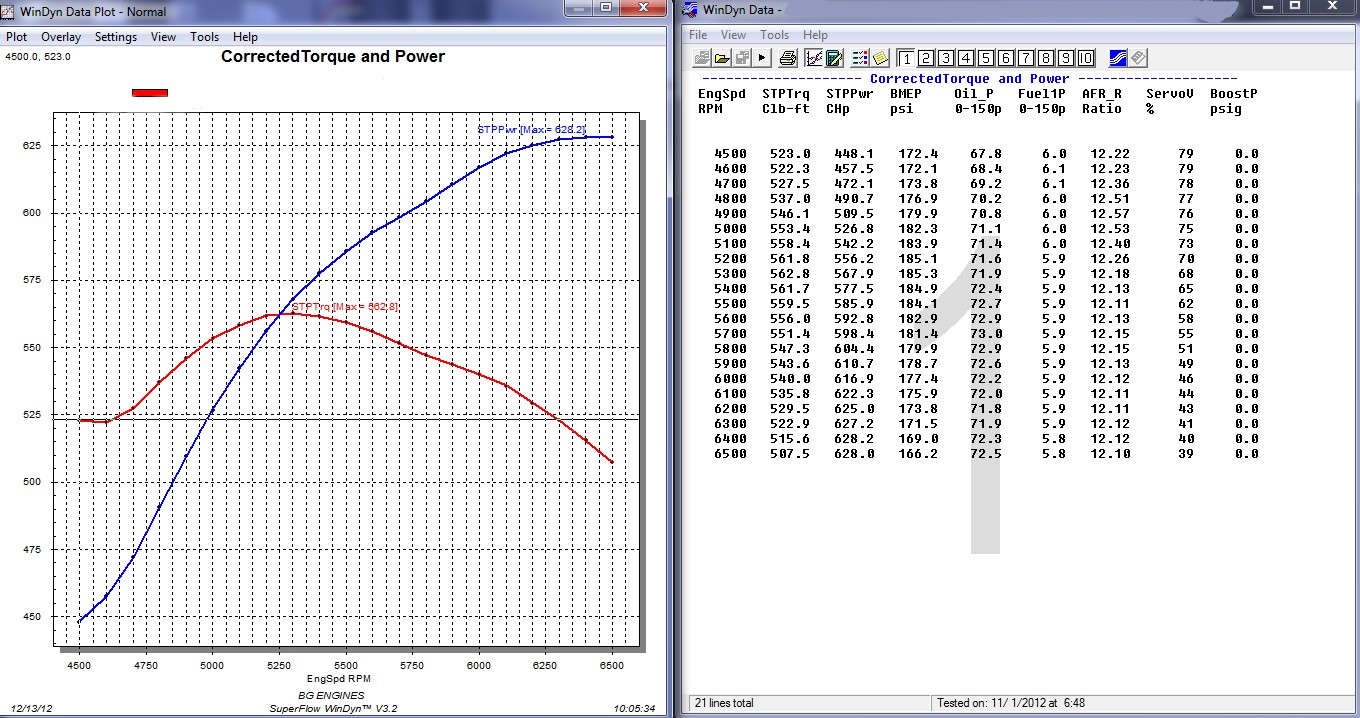Click the 'BG ENGINES' text below the plot
This screenshot has height=718, width=1360.
click(331, 696)
